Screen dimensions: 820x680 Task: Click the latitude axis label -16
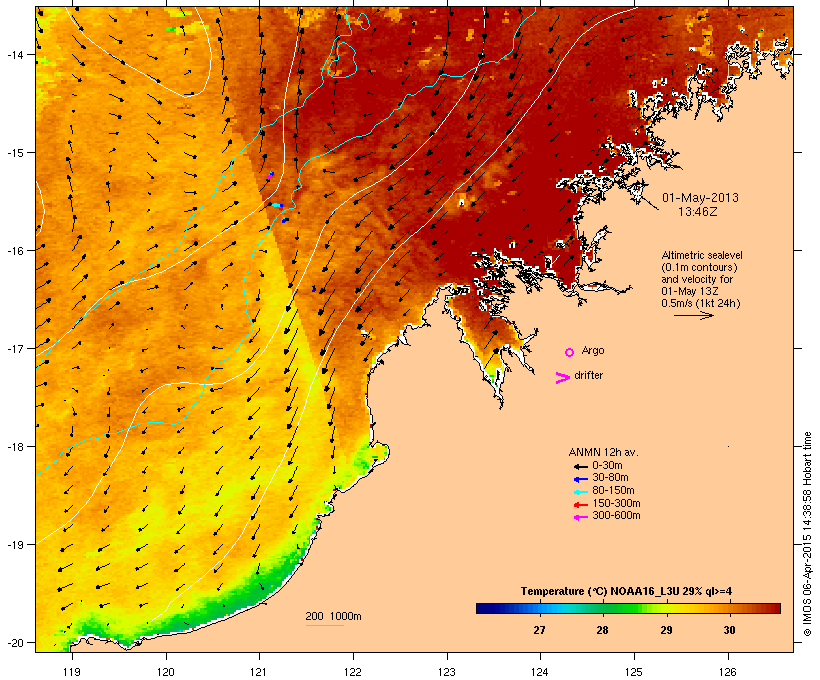pyautogui.click(x=15, y=251)
